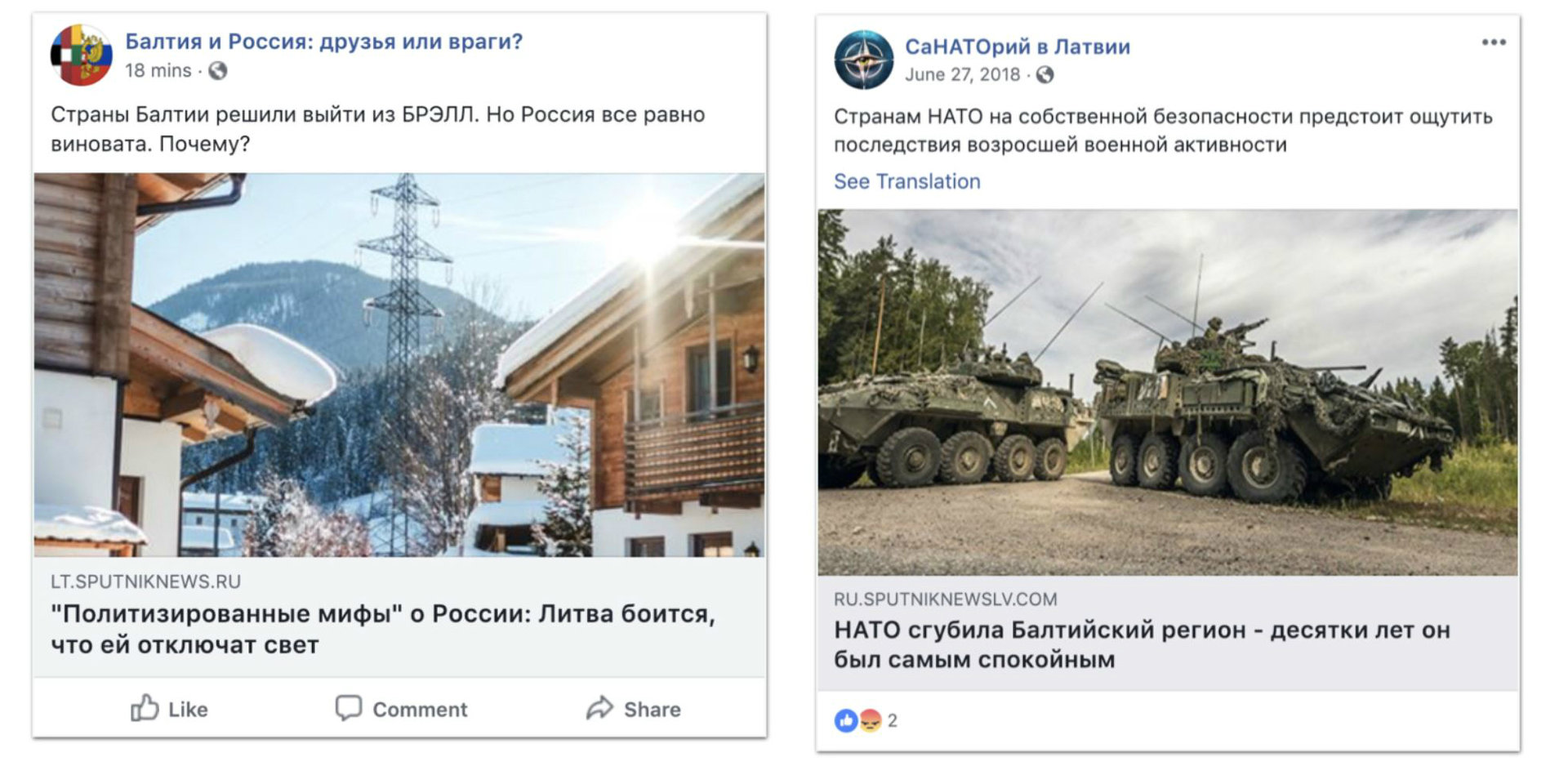This screenshot has width=1568, height=784.
Task: Click the angry face reaction icon
Action: [869, 720]
